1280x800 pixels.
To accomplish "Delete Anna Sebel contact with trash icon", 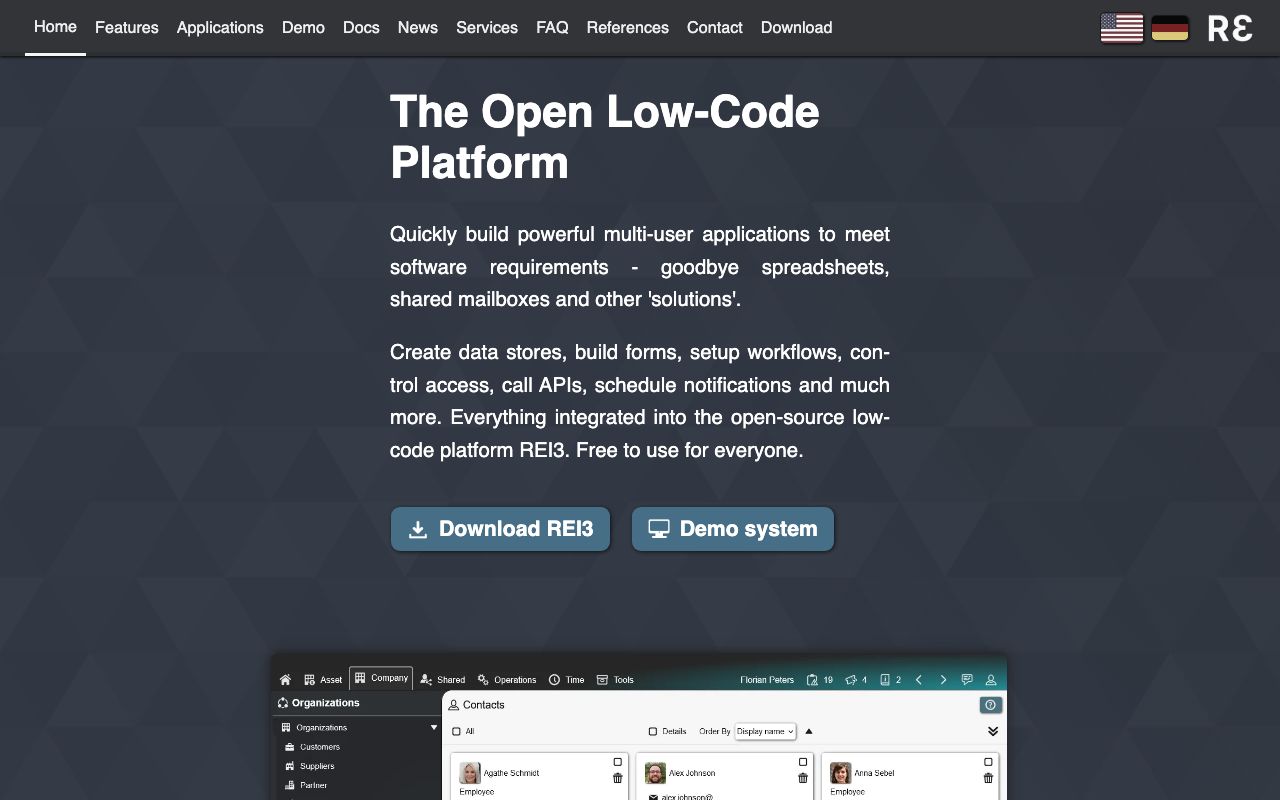I will 988,778.
